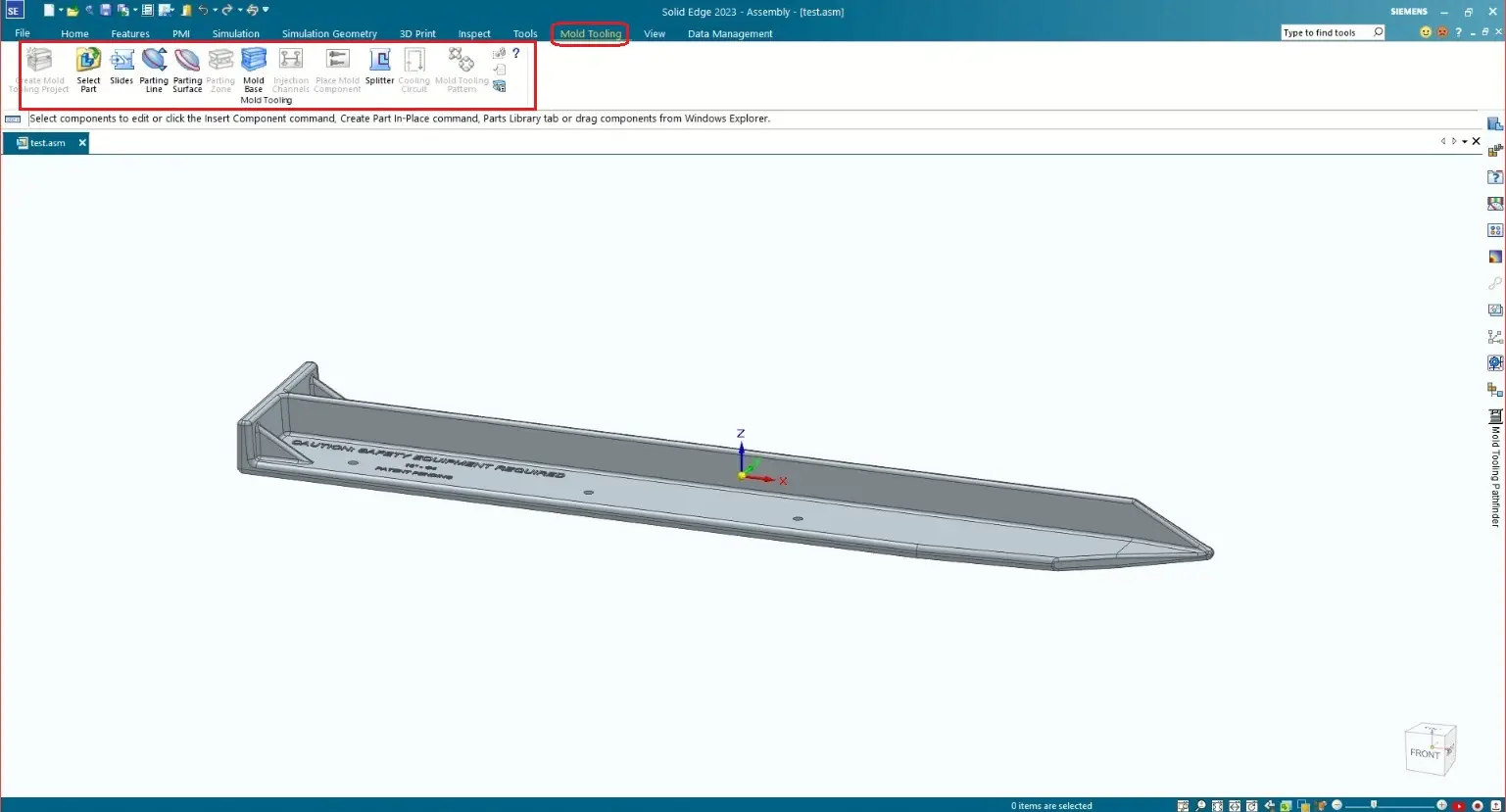
Task: Click the prompt bar keyboard icon
Action: tap(13, 119)
